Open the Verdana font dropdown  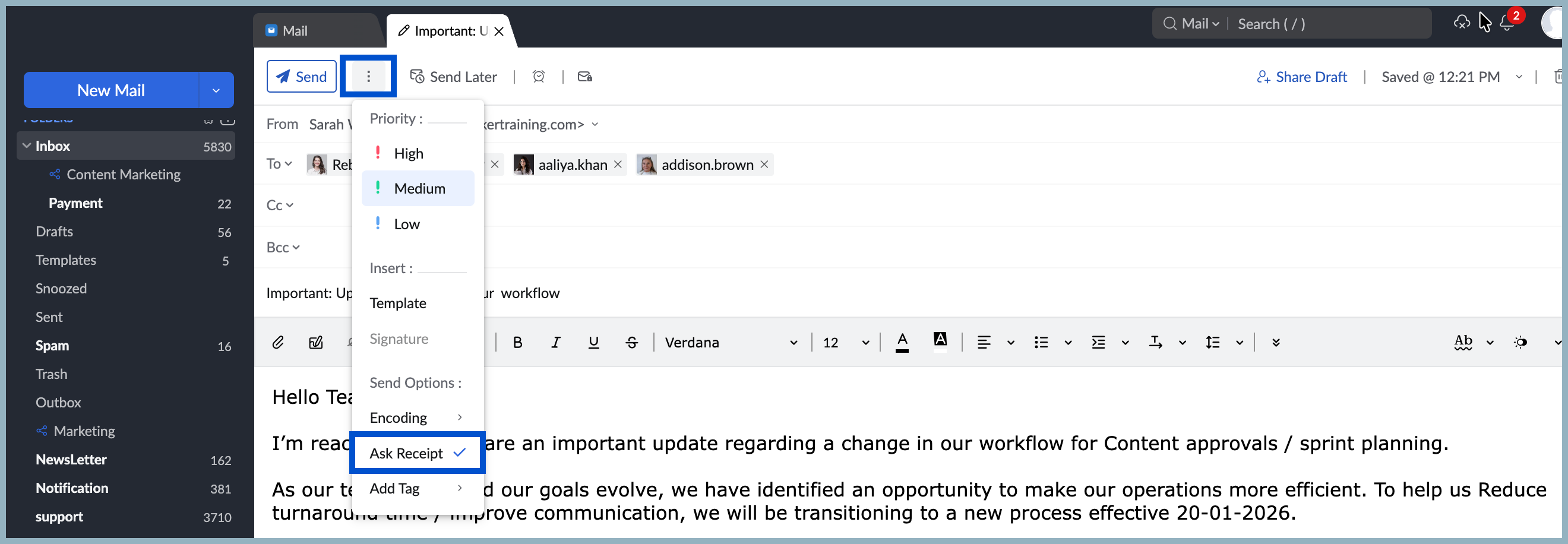click(x=731, y=343)
